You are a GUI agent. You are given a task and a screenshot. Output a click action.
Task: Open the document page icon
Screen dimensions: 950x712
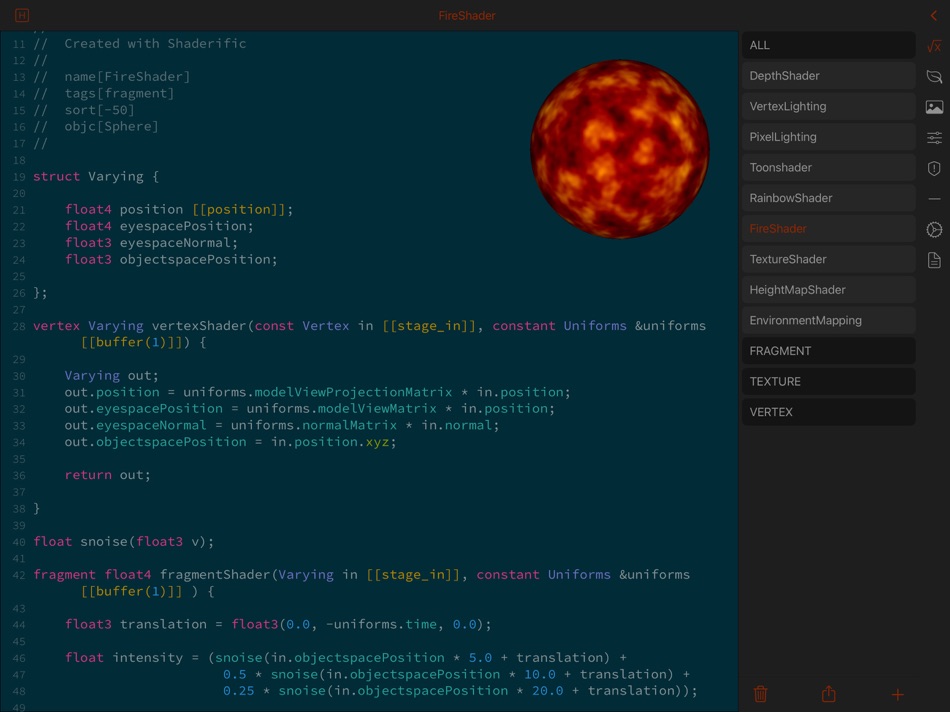coord(934,260)
